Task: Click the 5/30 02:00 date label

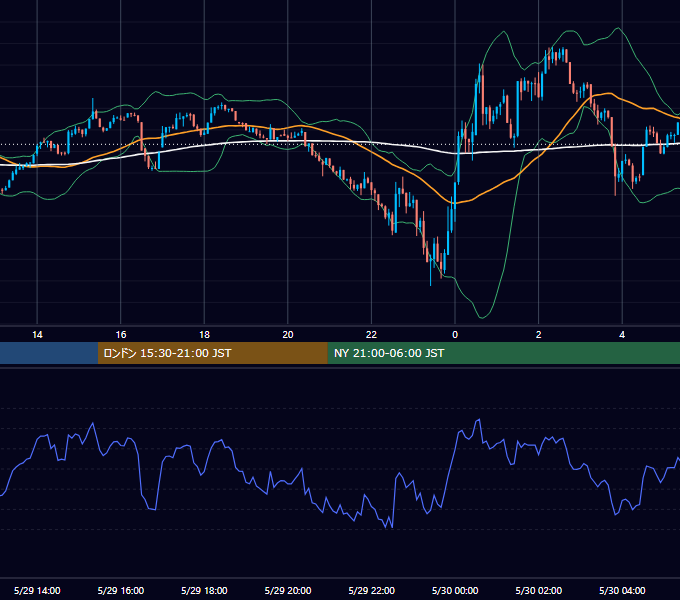Action: pyautogui.click(x=539, y=590)
